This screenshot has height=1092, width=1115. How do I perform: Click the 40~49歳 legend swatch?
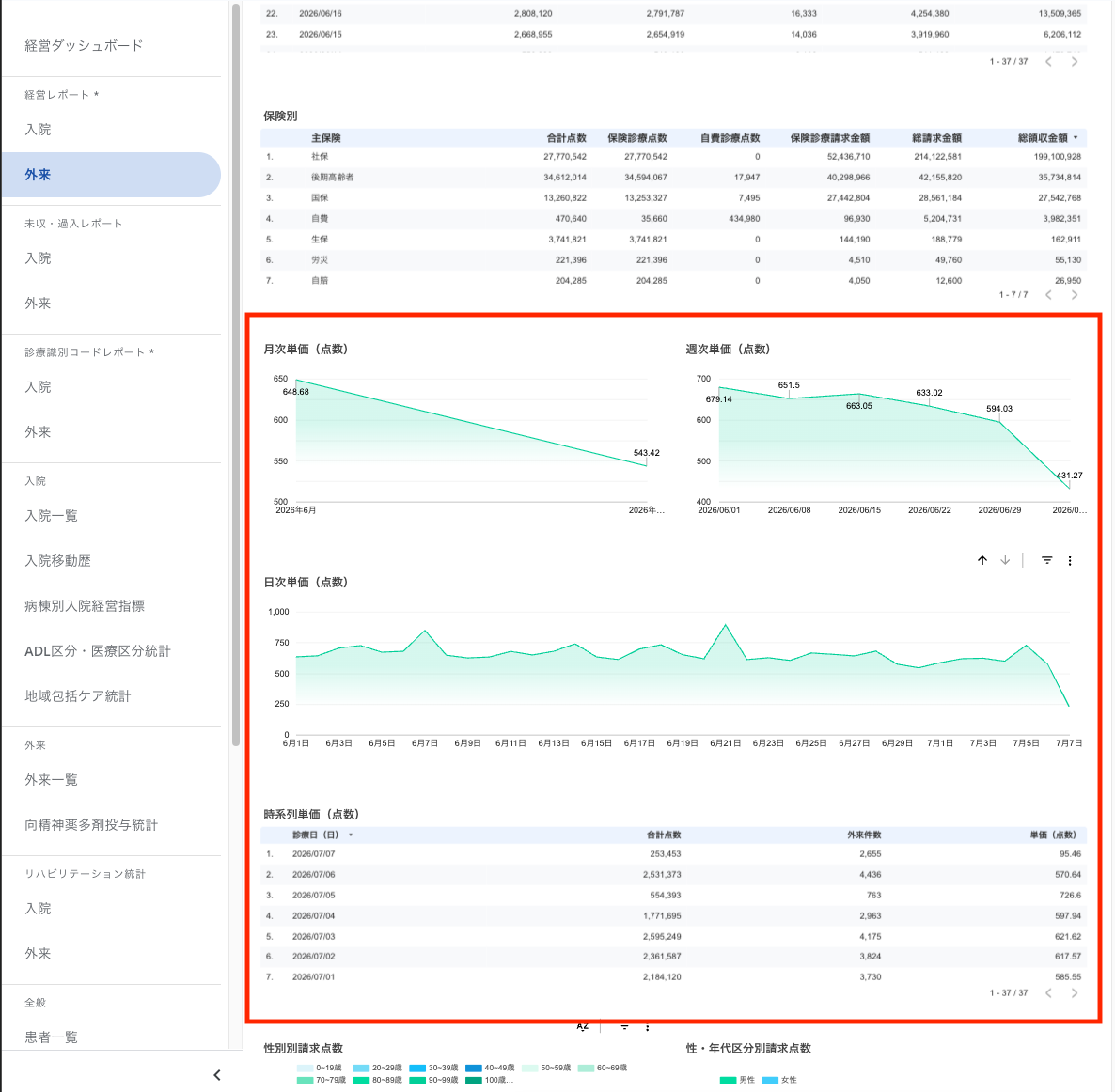[474, 1068]
